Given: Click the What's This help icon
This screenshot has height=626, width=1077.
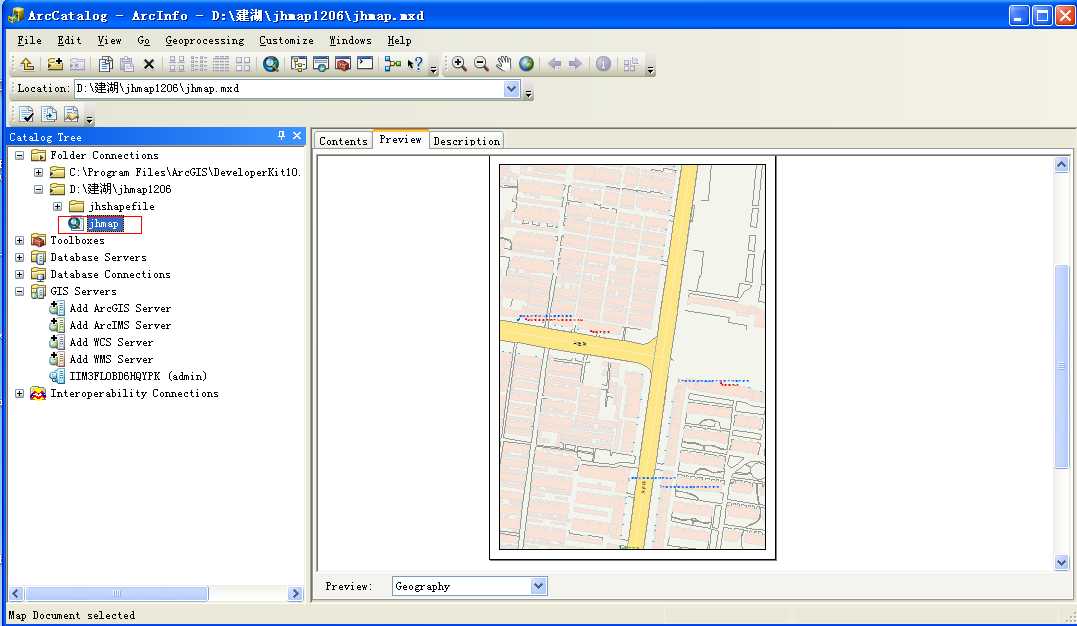Looking at the screenshot, I should (x=415, y=64).
